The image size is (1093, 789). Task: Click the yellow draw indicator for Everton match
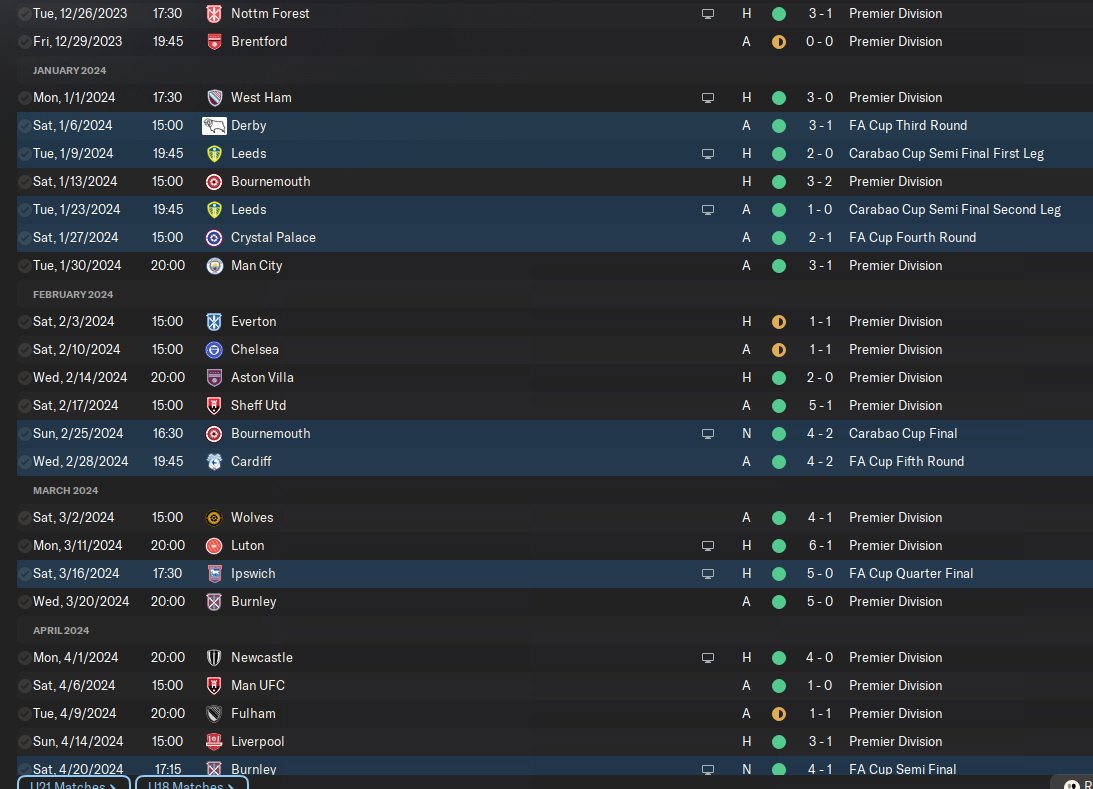pyautogui.click(x=779, y=321)
